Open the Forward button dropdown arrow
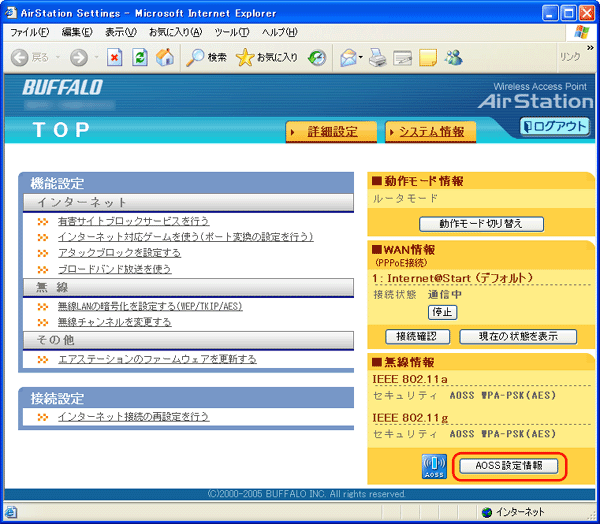Image resolution: width=600 pixels, height=524 pixels. click(x=96, y=57)
